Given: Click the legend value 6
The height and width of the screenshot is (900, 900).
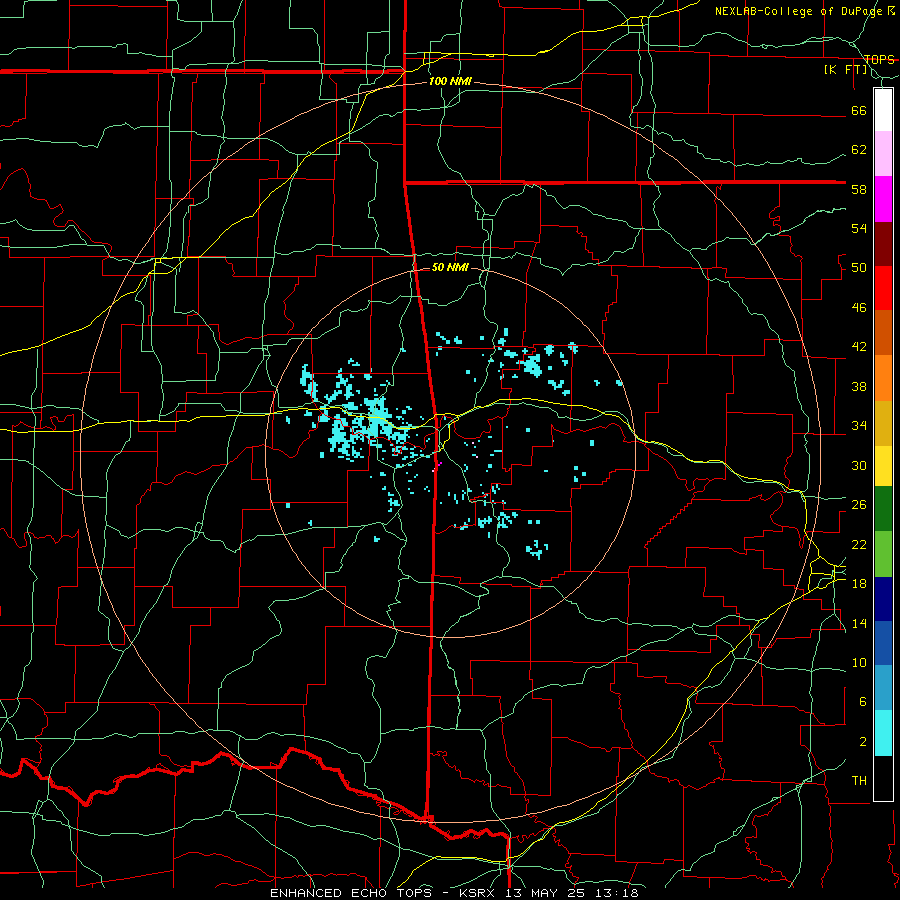Looking at the screenshot, I should [863, 702].
